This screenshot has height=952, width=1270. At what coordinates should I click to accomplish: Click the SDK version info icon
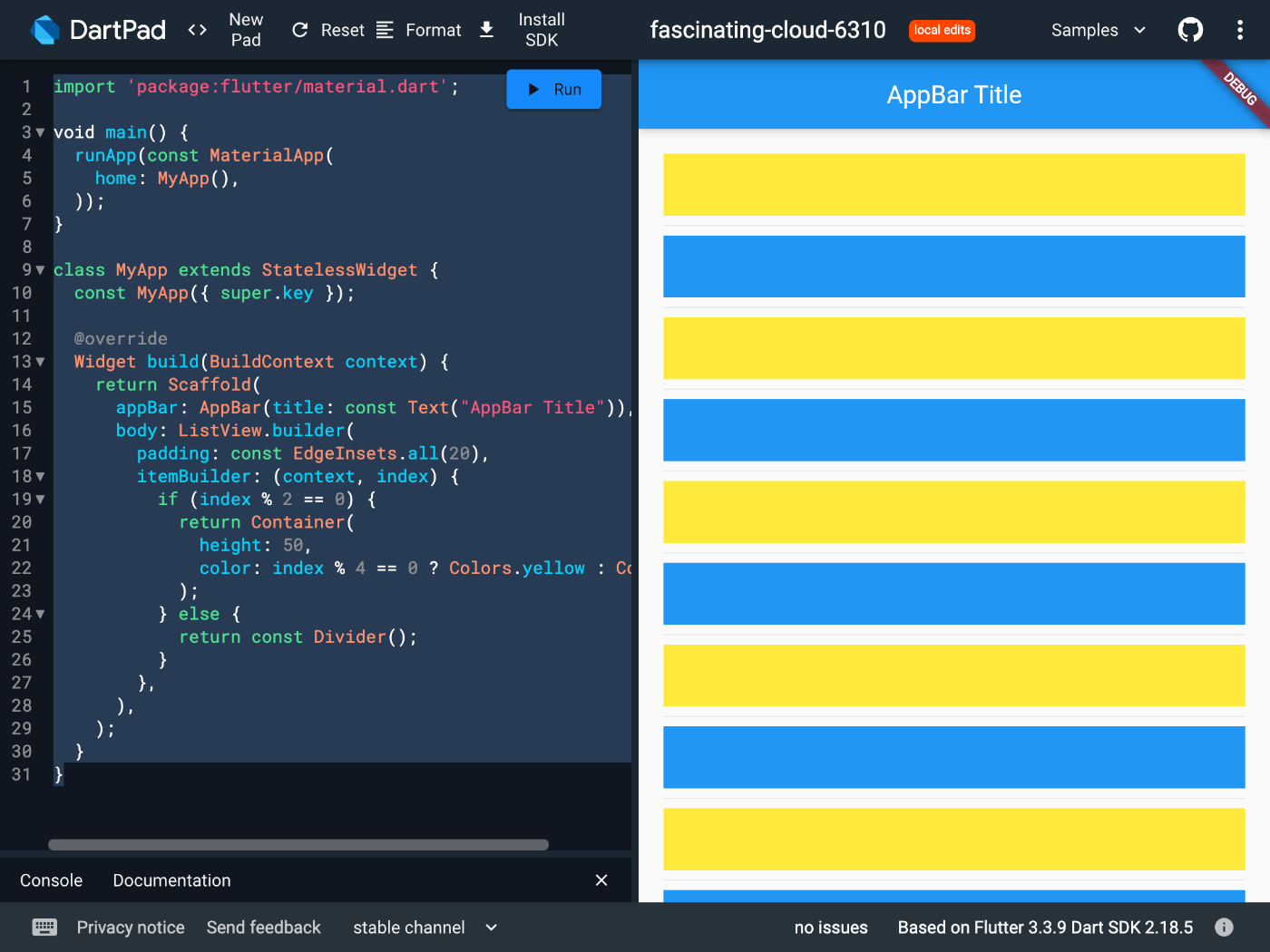pos(1224,927)
